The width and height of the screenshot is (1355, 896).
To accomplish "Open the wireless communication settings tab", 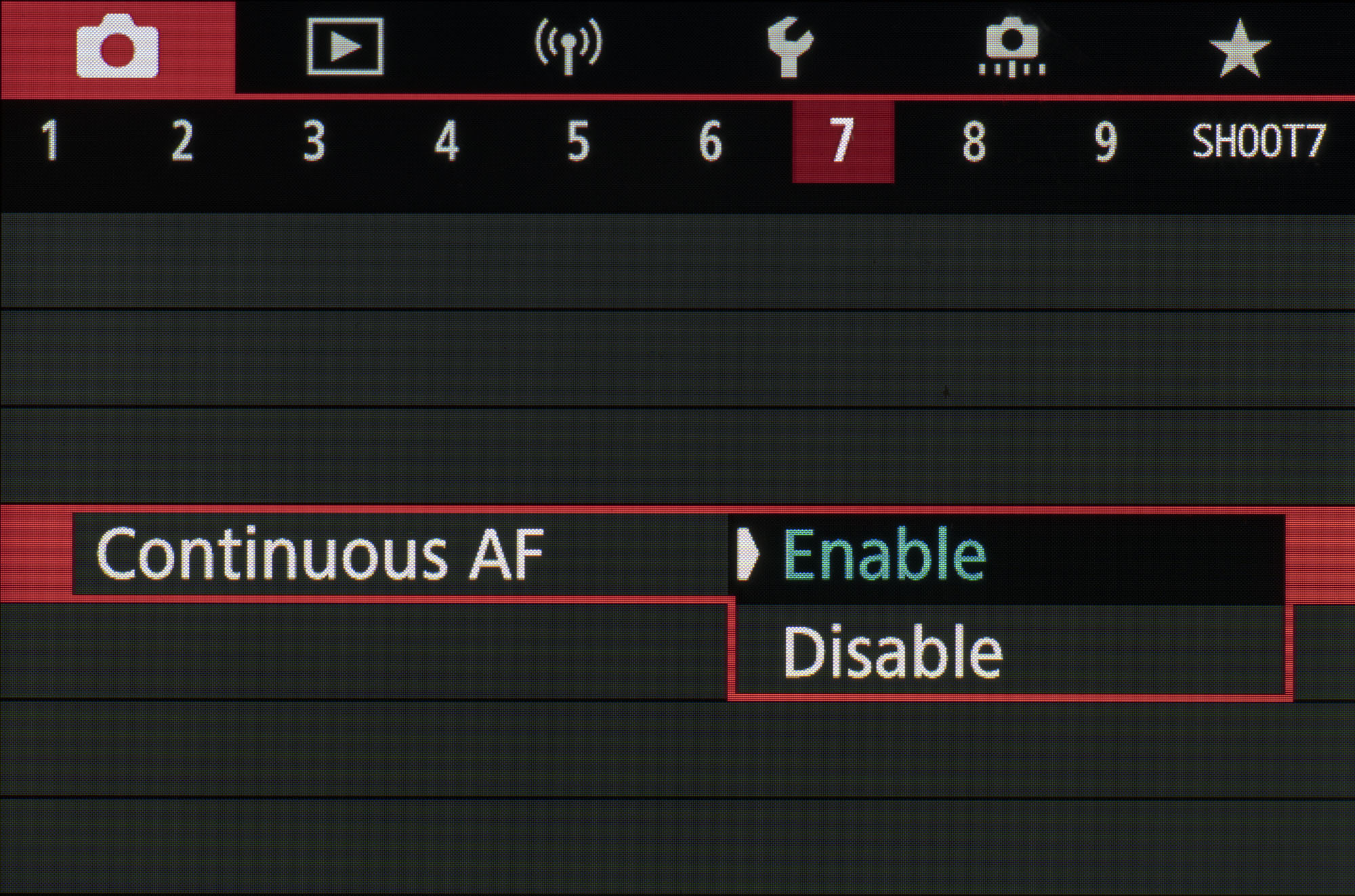I will coord(568,46).
